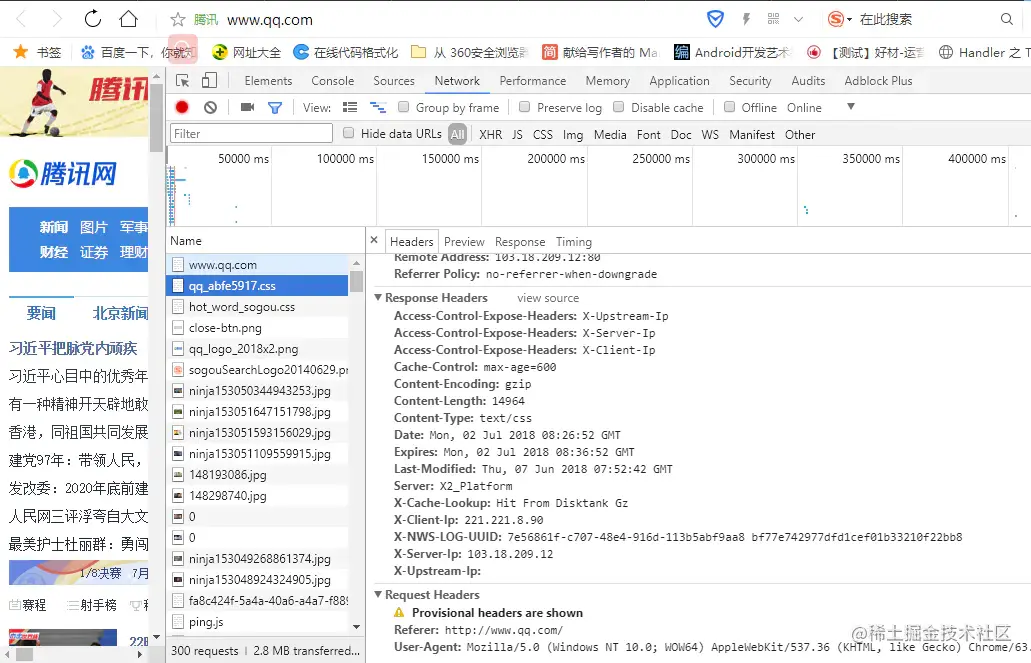The image size is (1031, 663).
Task: Click image icon beside qq_logo_2018x2.png
Action: pyautogui.click(x=178, y=349)
